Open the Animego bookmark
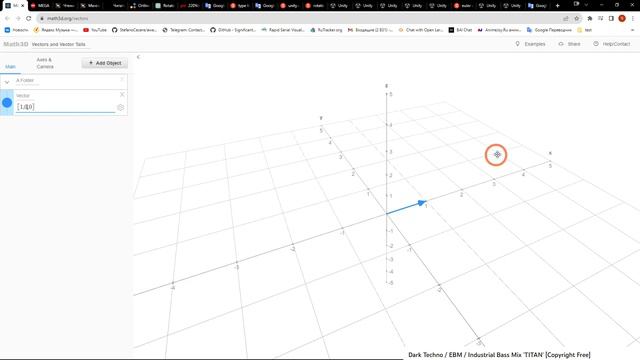Viewport: 640px width, 360px height. coord(500,30)
